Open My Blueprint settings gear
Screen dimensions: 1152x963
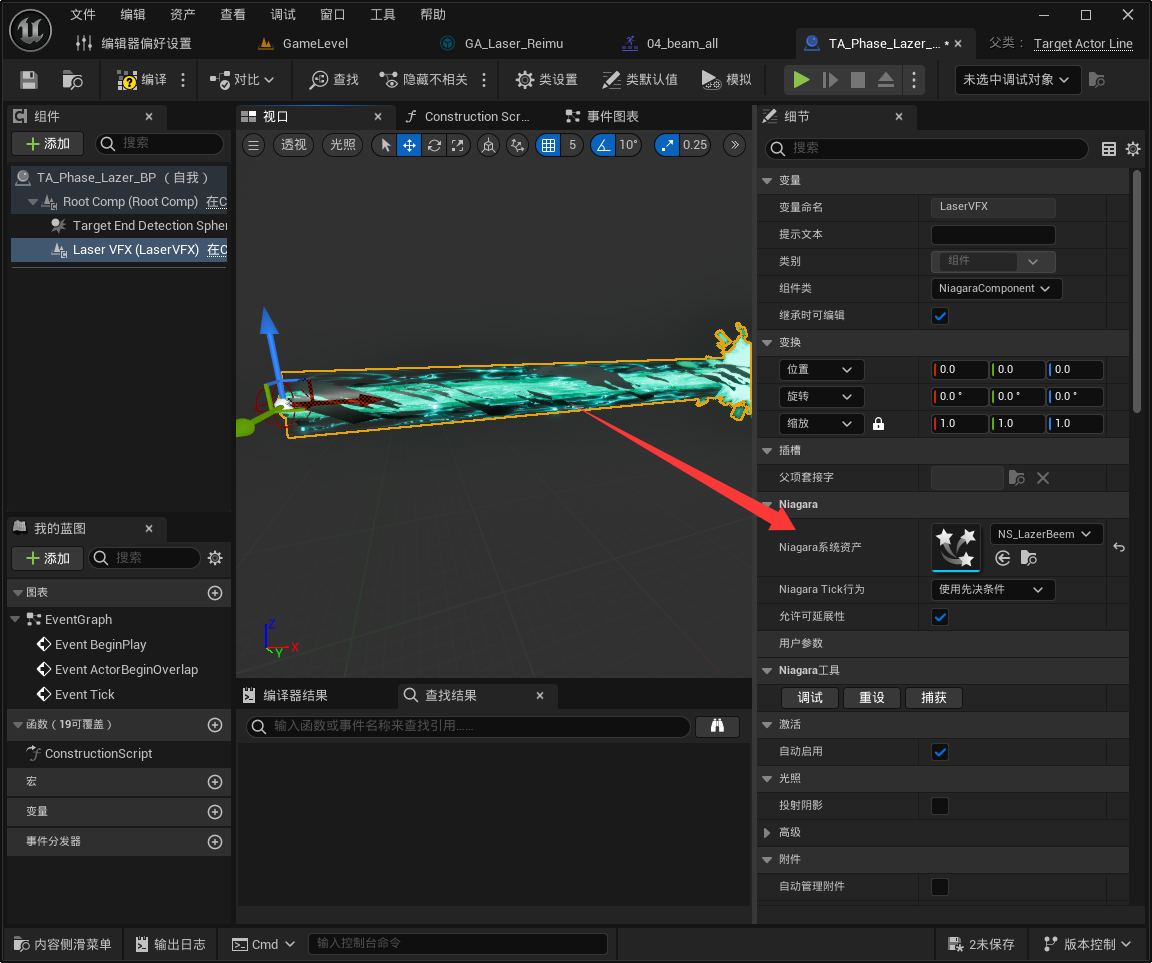tap(215, 558)
